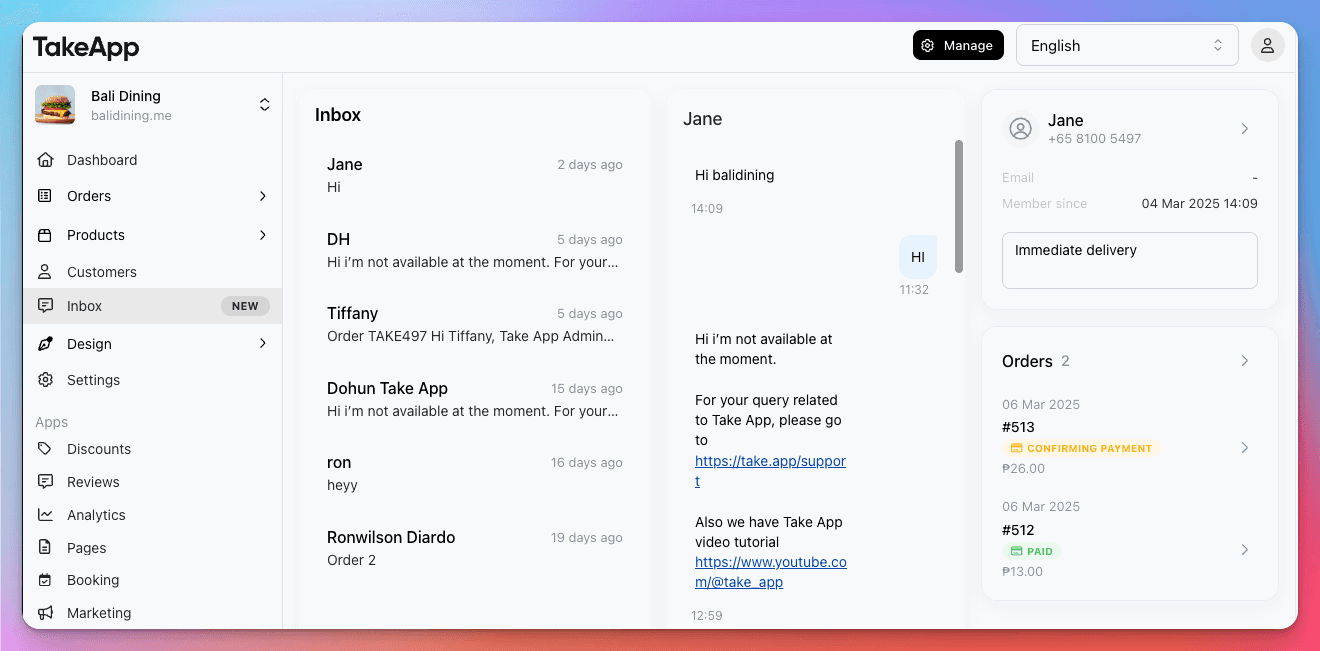Click the Hi balidining message

tap(735, 175)
